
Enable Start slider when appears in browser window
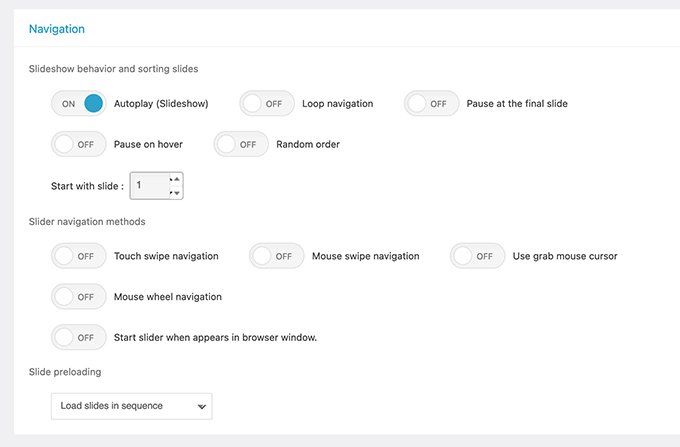click(x=78, y=338)
